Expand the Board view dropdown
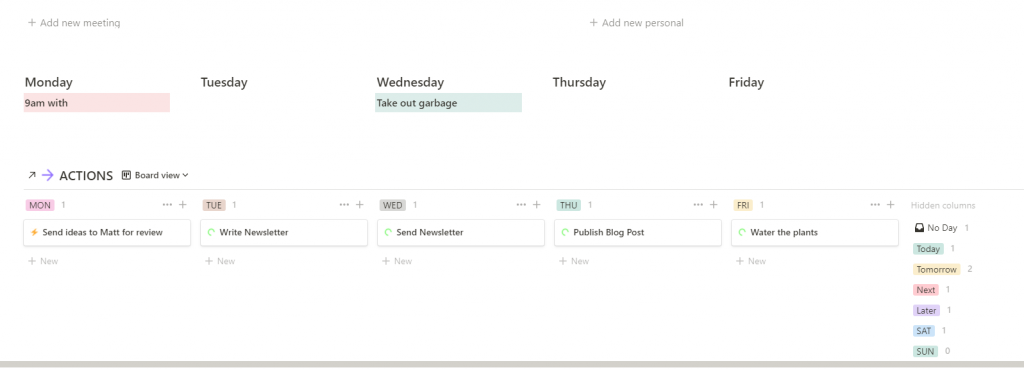 [155, 175]
